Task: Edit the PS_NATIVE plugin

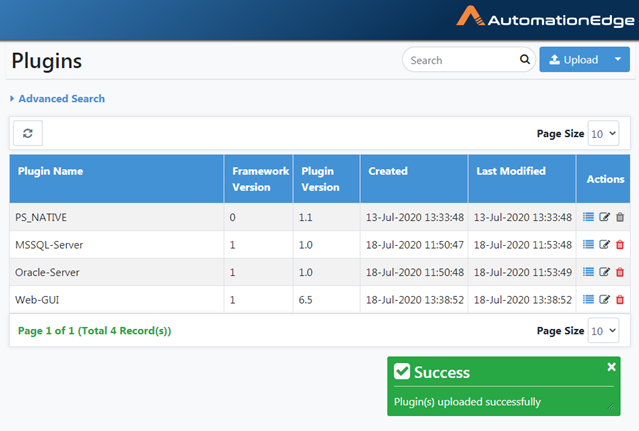Action: point(604,217)
